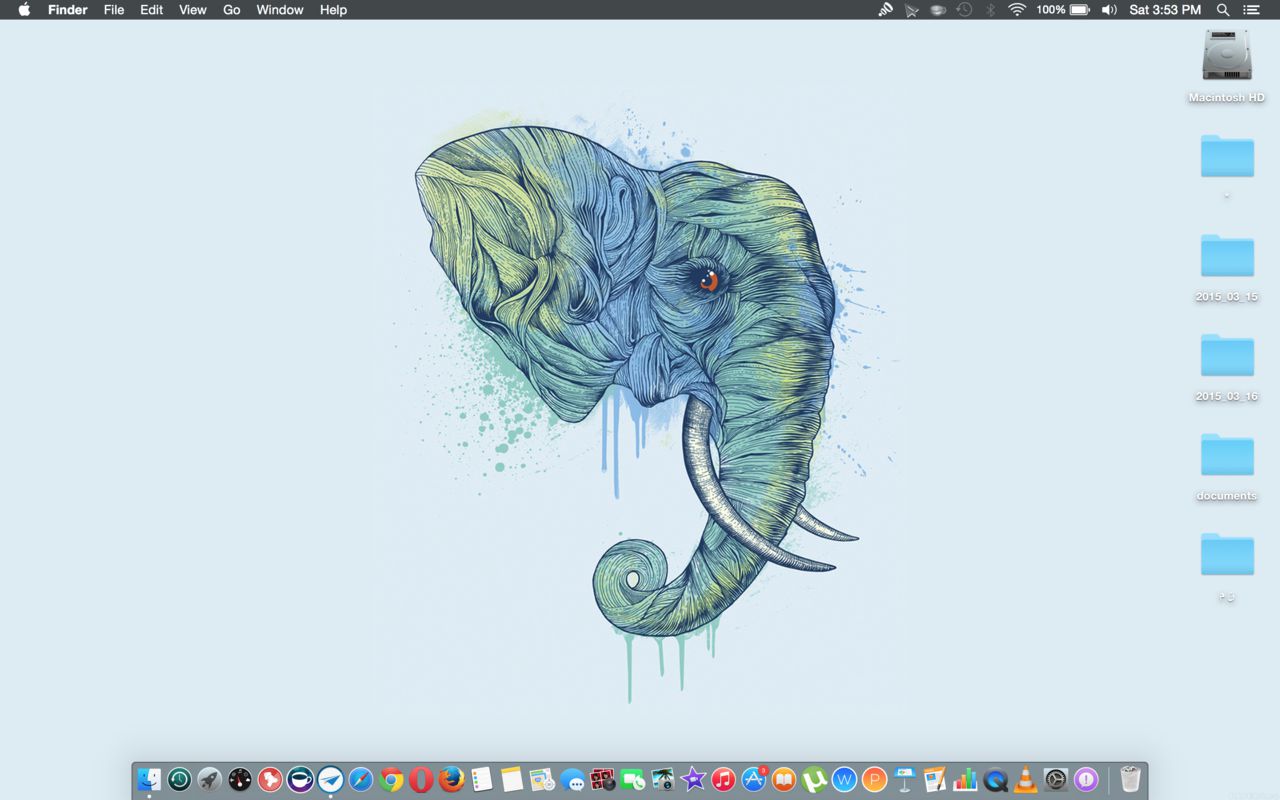This screenshot has width=1280, height=800.
Task: Open the black gauge Dashboard icon
Action: coord(240,779)
